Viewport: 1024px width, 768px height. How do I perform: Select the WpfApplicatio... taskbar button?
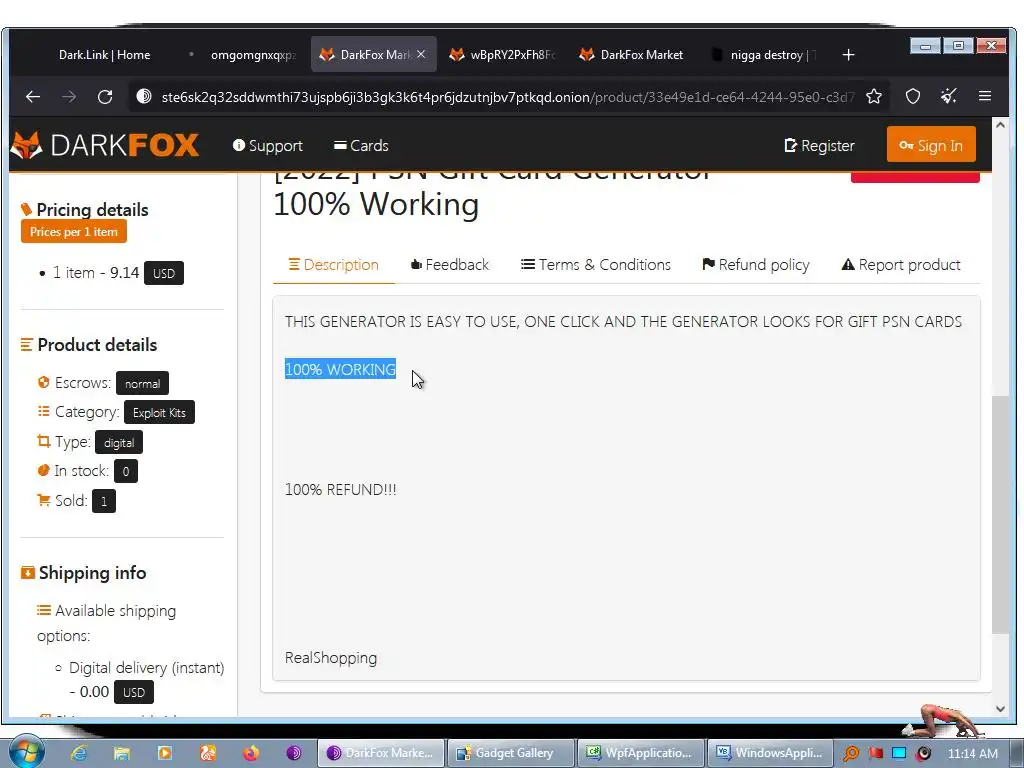point(640,753)
